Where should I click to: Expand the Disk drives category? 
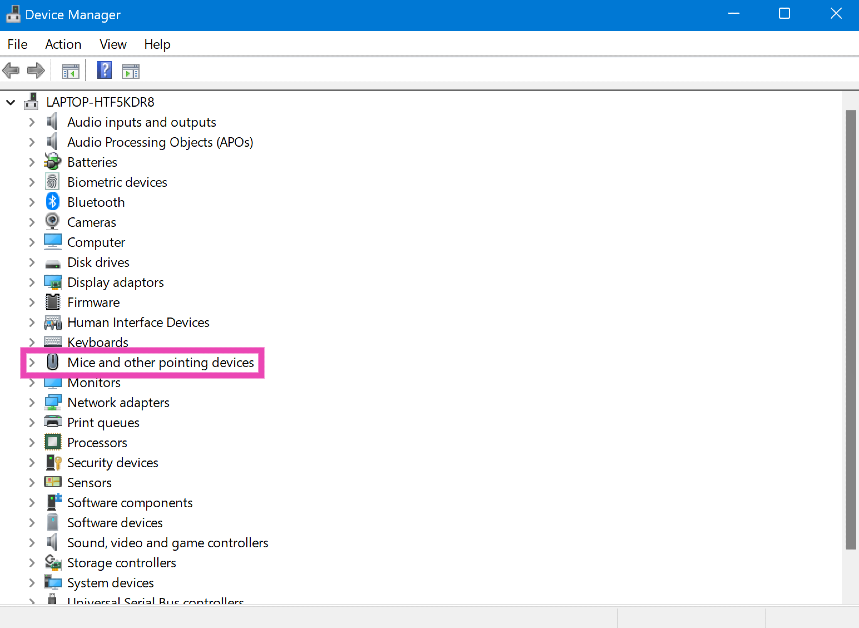click(31, 262)
